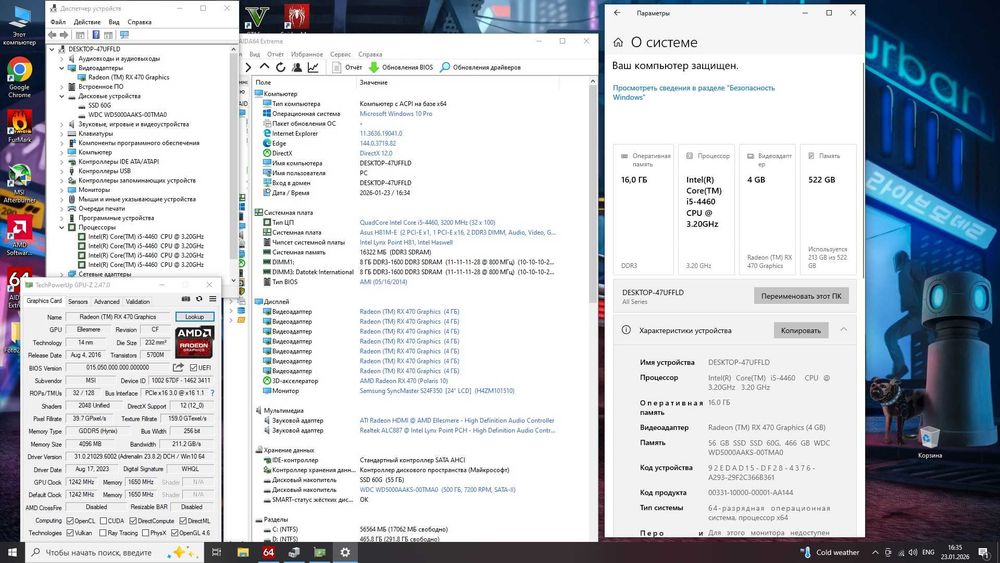Switch to Sensors tab in GPU-Z
1000x563 pixels.
click(78, 302)
